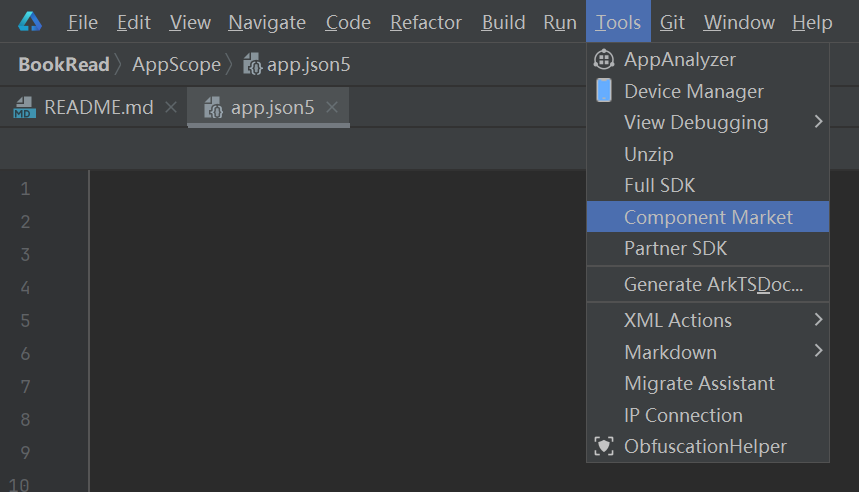Close the README.md tab

[170, 108]
